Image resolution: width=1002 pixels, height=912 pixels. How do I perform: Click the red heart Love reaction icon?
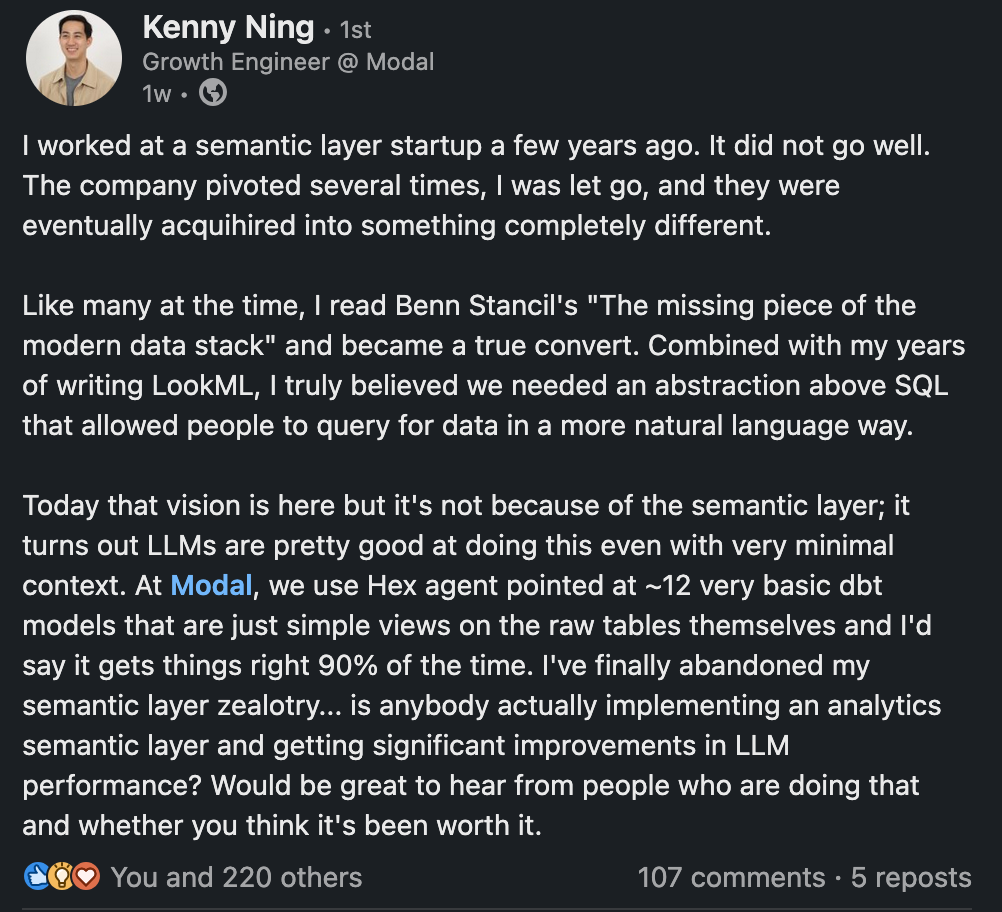coord(88,878)
